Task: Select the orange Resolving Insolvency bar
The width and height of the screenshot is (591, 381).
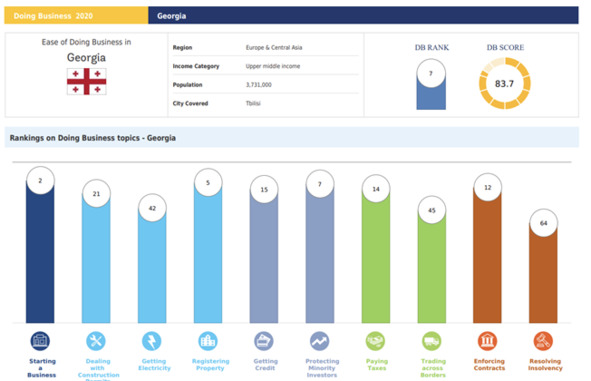Action: pyautogui.click(x=543, y=273)
